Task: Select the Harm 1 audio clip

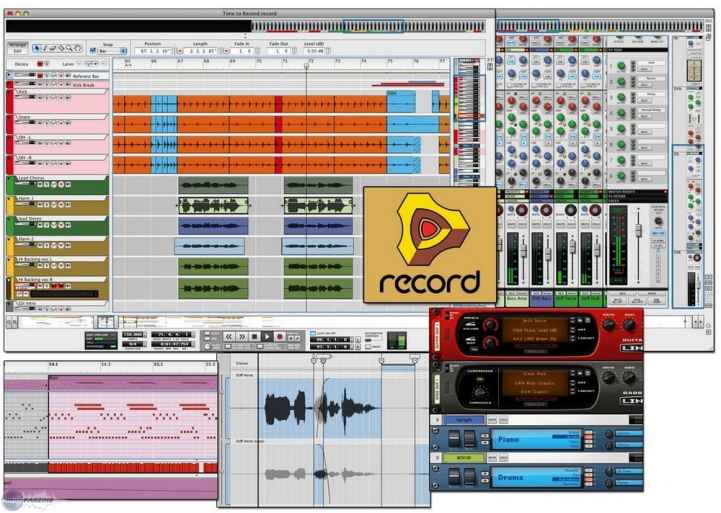Action: [213, 205]
